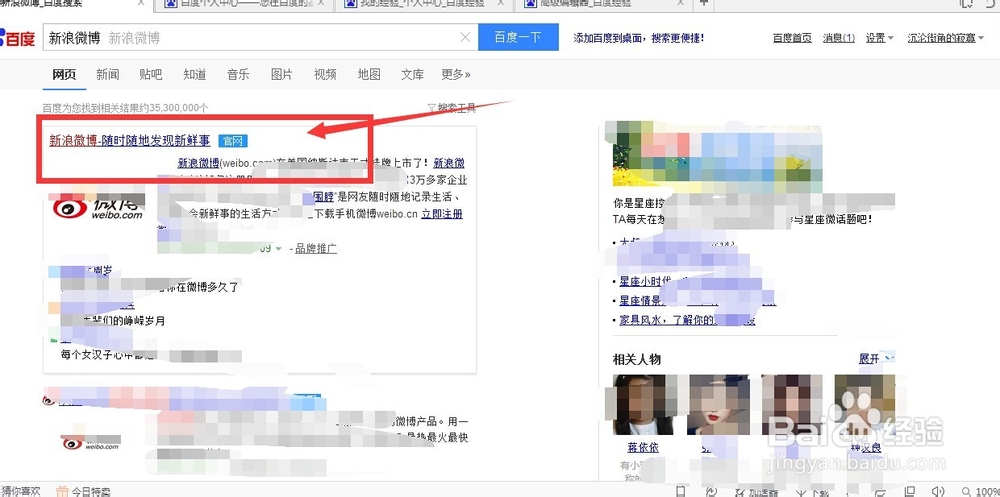Open the dropdown arrow before 品牌推广

tap(278, 249)
